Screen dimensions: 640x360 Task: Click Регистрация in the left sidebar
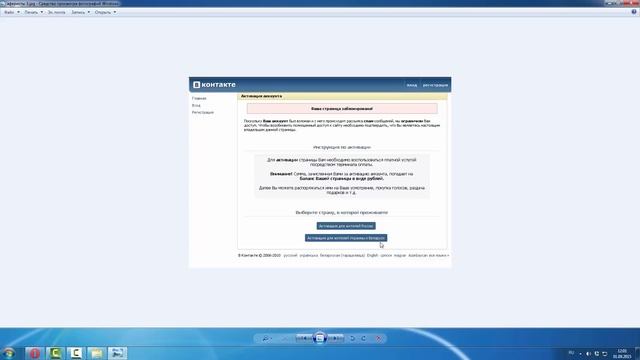[x=203, y=112]
